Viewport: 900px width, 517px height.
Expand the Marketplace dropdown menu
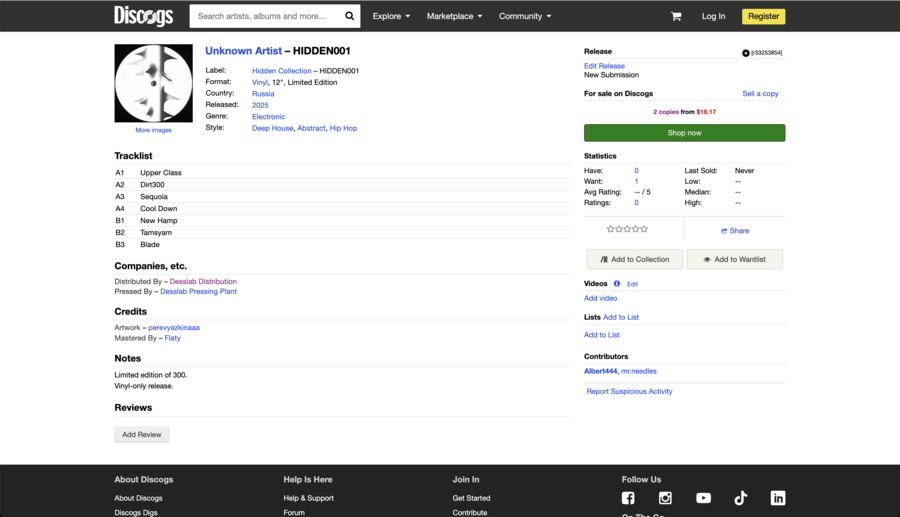point(454,16)
